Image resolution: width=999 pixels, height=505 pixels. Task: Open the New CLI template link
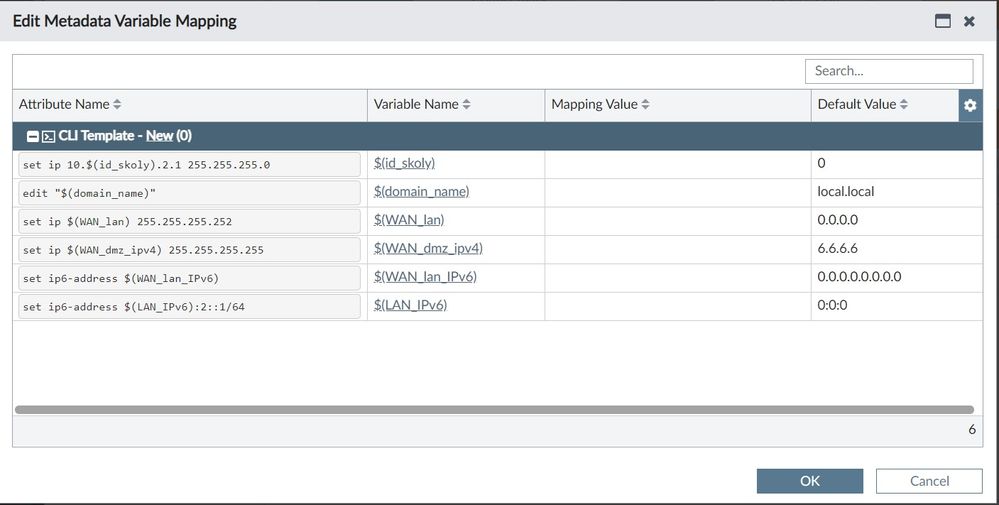(x=159, y=136)
